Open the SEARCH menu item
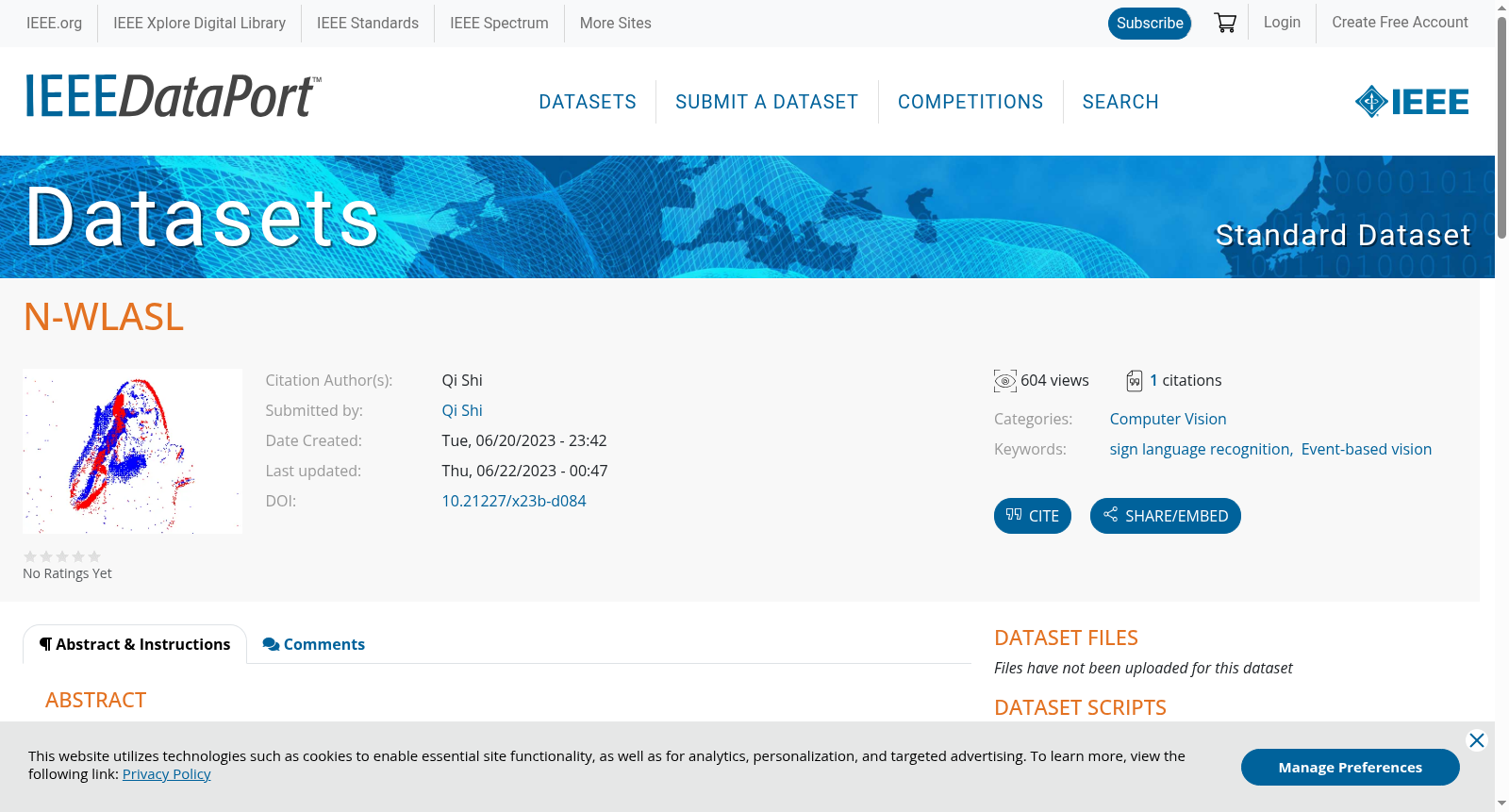This screenshot has height=812, width=1509. click(x=1120, y=102)
